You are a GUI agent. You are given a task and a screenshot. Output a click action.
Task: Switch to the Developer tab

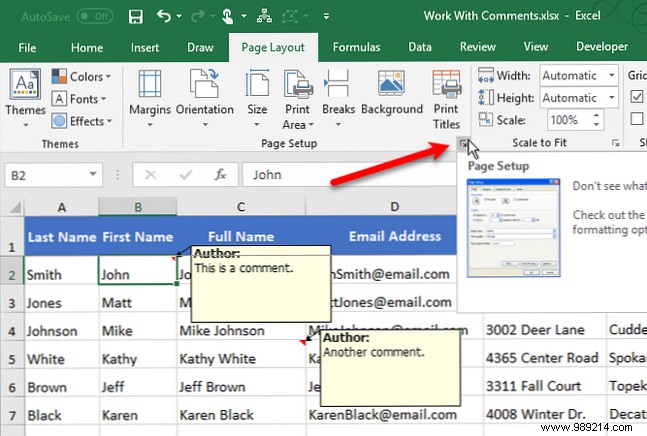pos(602,47)
